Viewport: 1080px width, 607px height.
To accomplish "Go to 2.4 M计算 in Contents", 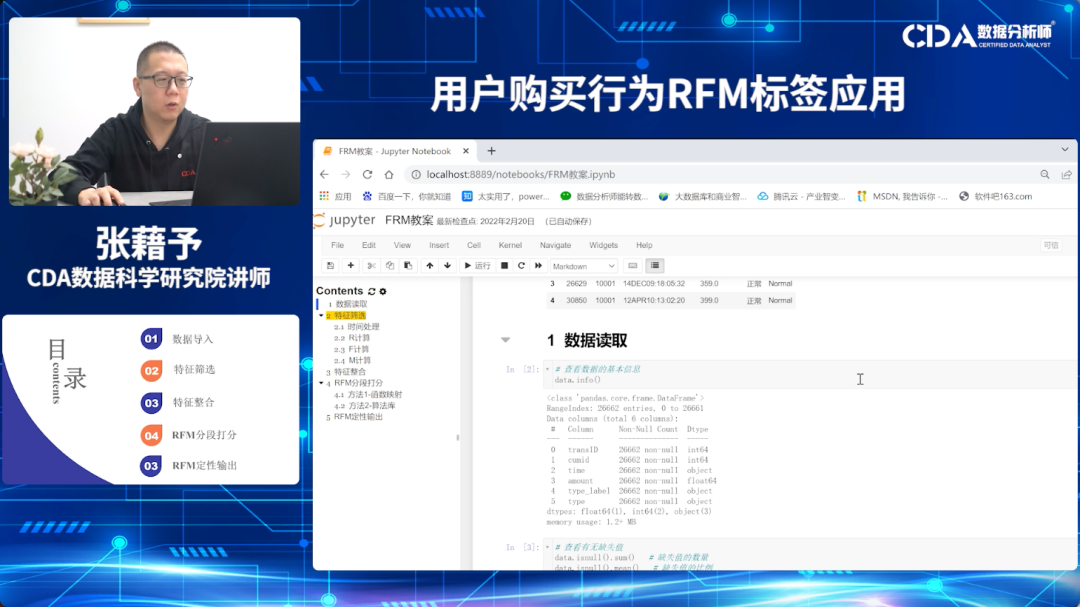I will tap(352, 360).
